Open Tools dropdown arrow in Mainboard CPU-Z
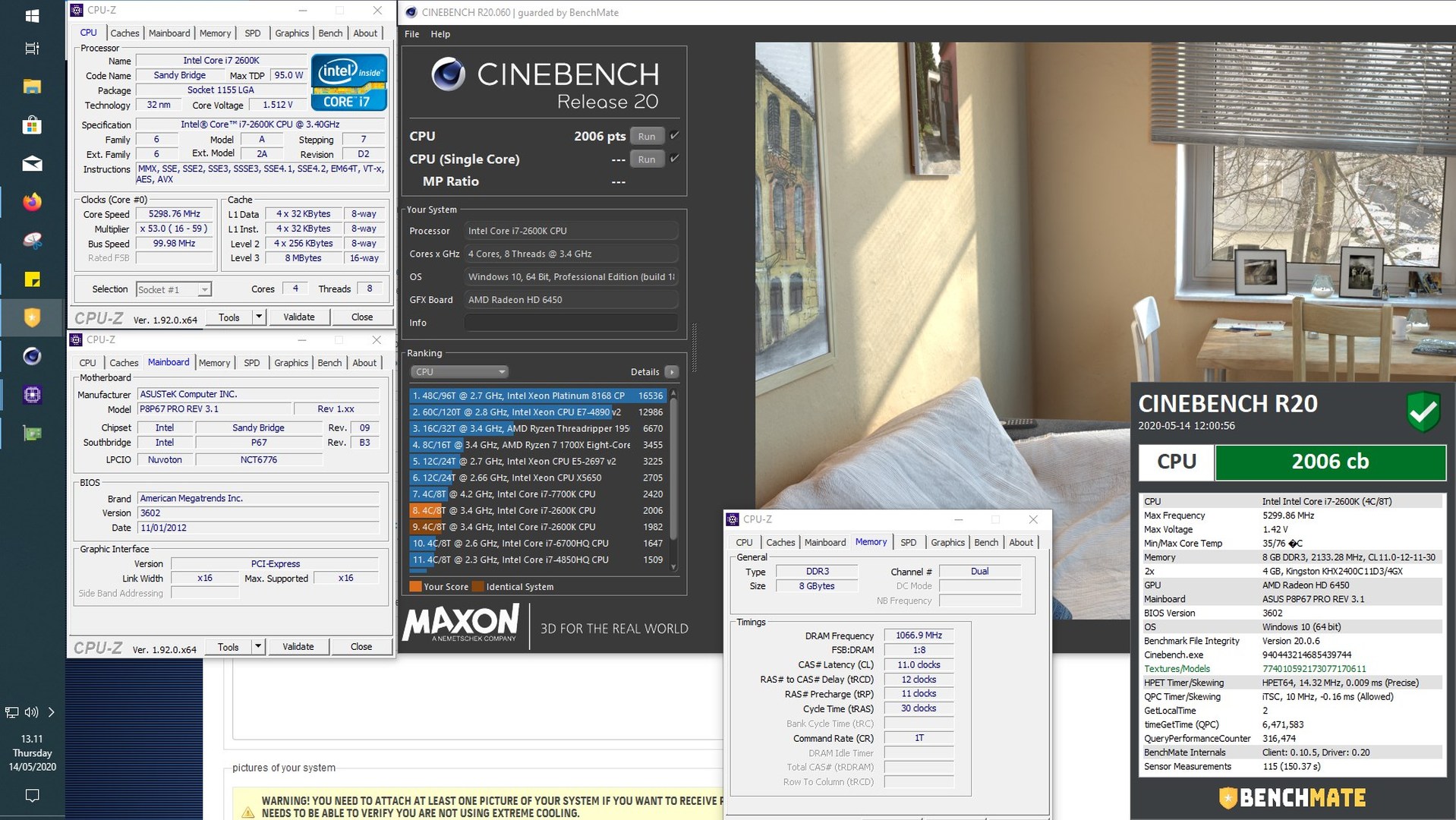This screenshot has width=1456, height=820. click(x=258, y=646)
